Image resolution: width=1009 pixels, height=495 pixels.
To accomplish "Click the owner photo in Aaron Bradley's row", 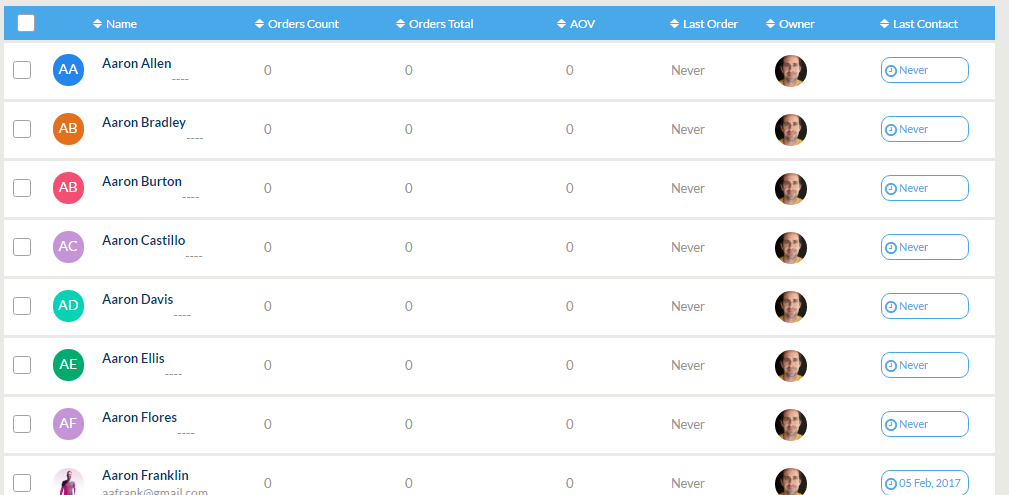I will (791, 130).
